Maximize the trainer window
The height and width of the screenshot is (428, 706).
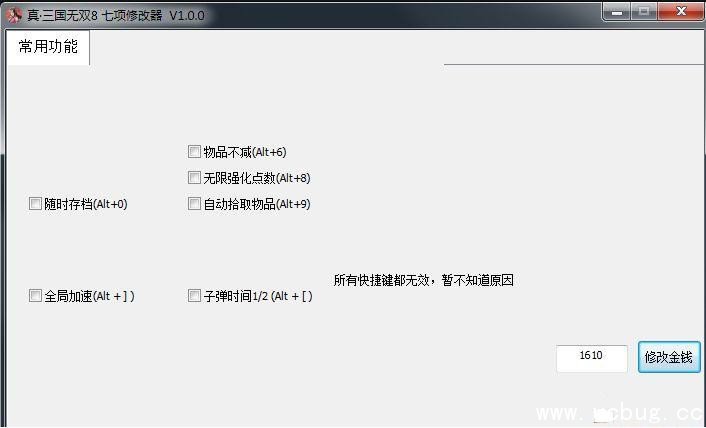coord(644,11)
